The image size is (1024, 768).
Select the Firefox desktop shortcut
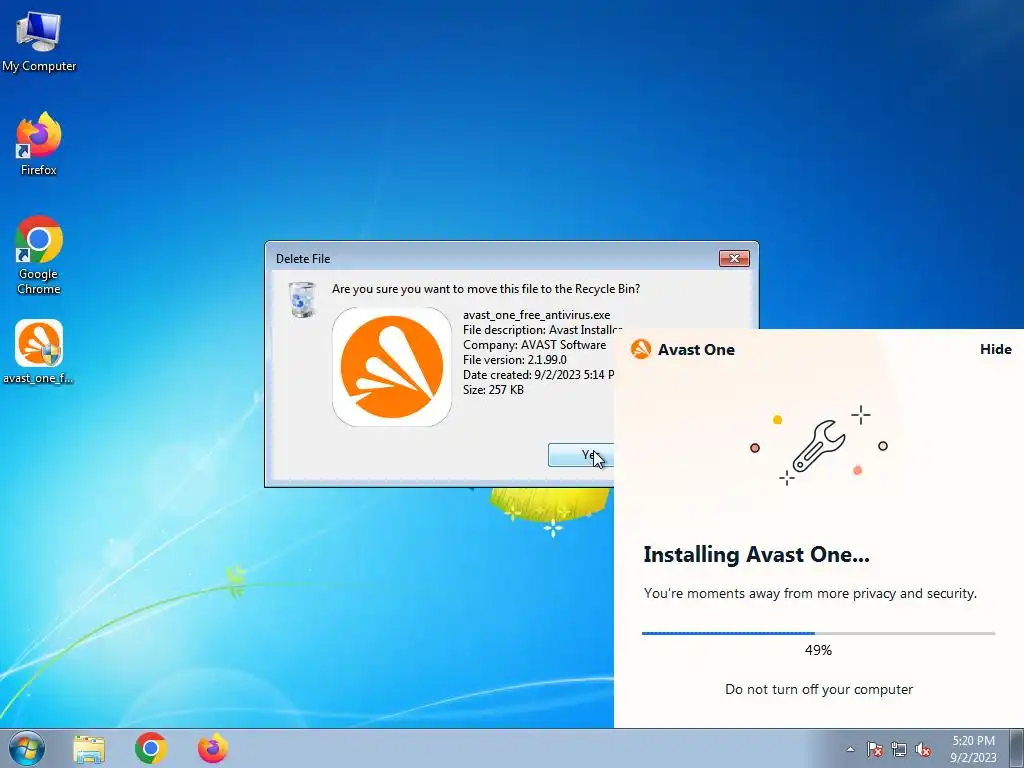pos(39,144)
